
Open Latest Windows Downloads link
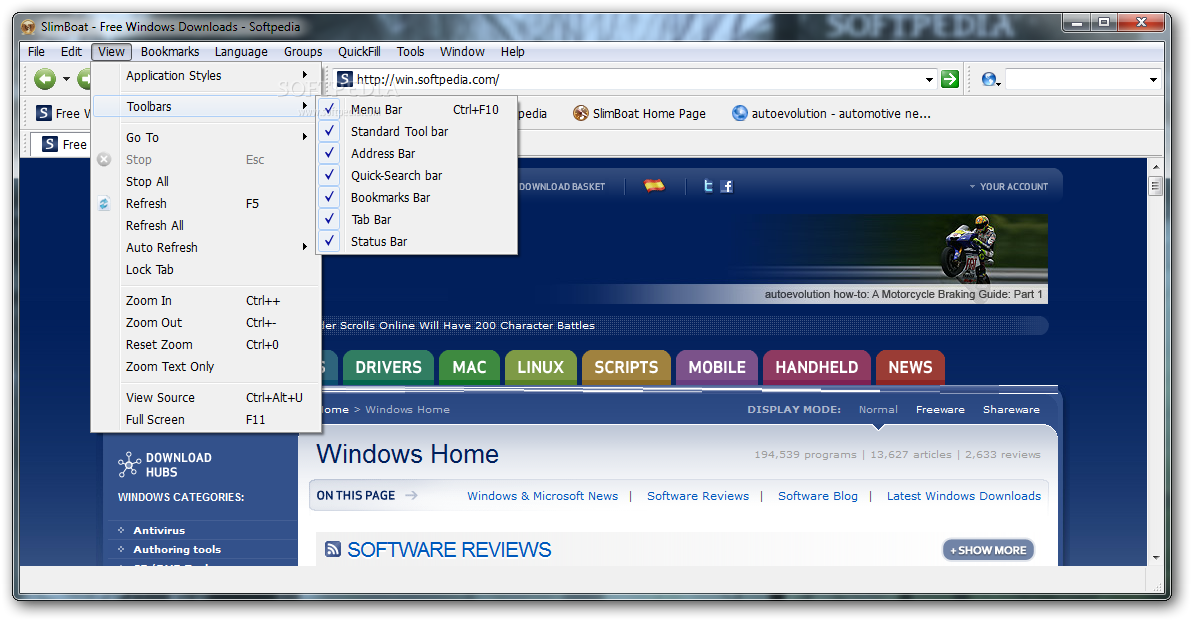(x=964, y=496)
